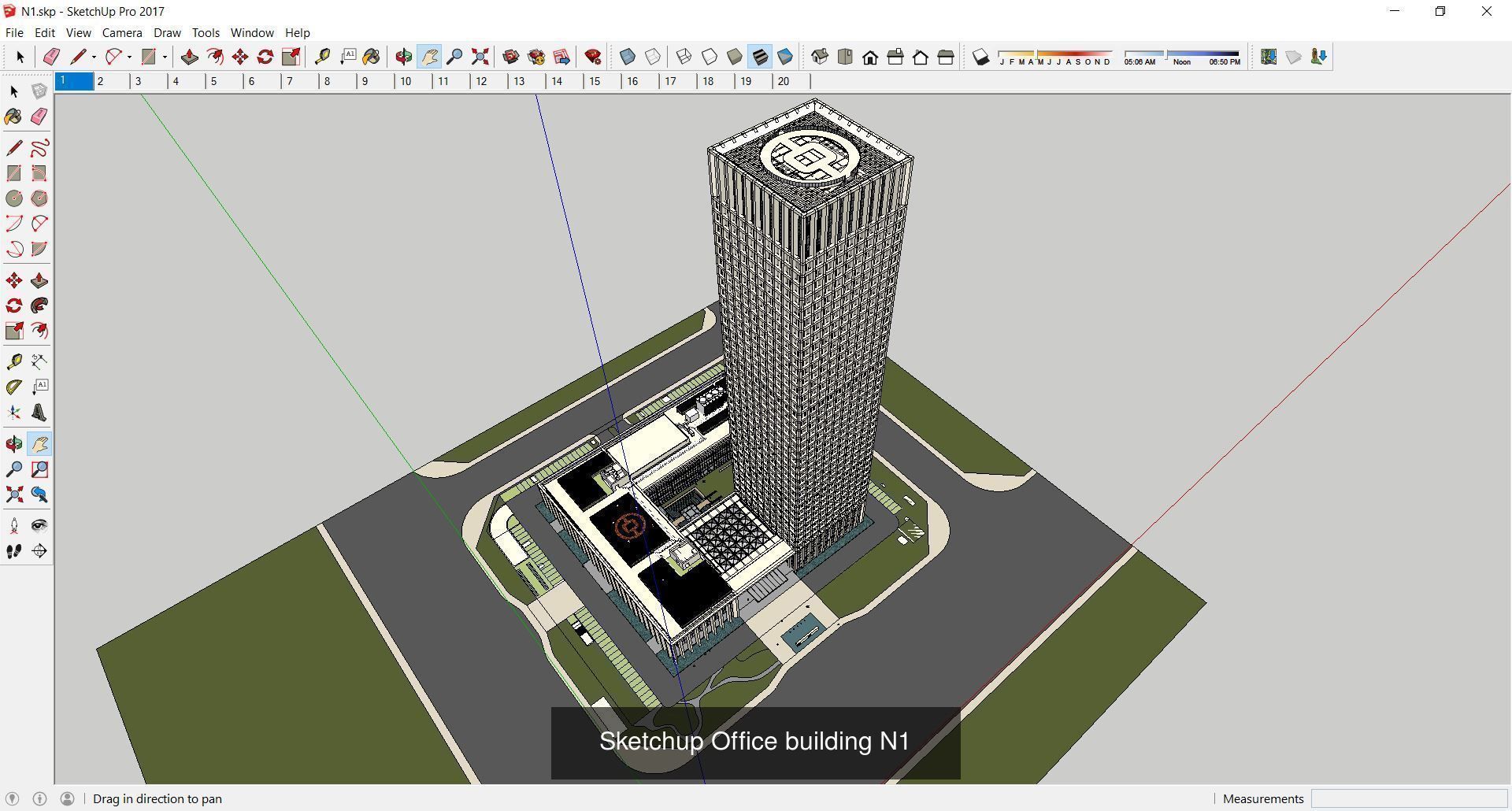1512x811 pixels.
Task: Expand the Rectangle tool dropdown arrow
Action: point(165,57)
